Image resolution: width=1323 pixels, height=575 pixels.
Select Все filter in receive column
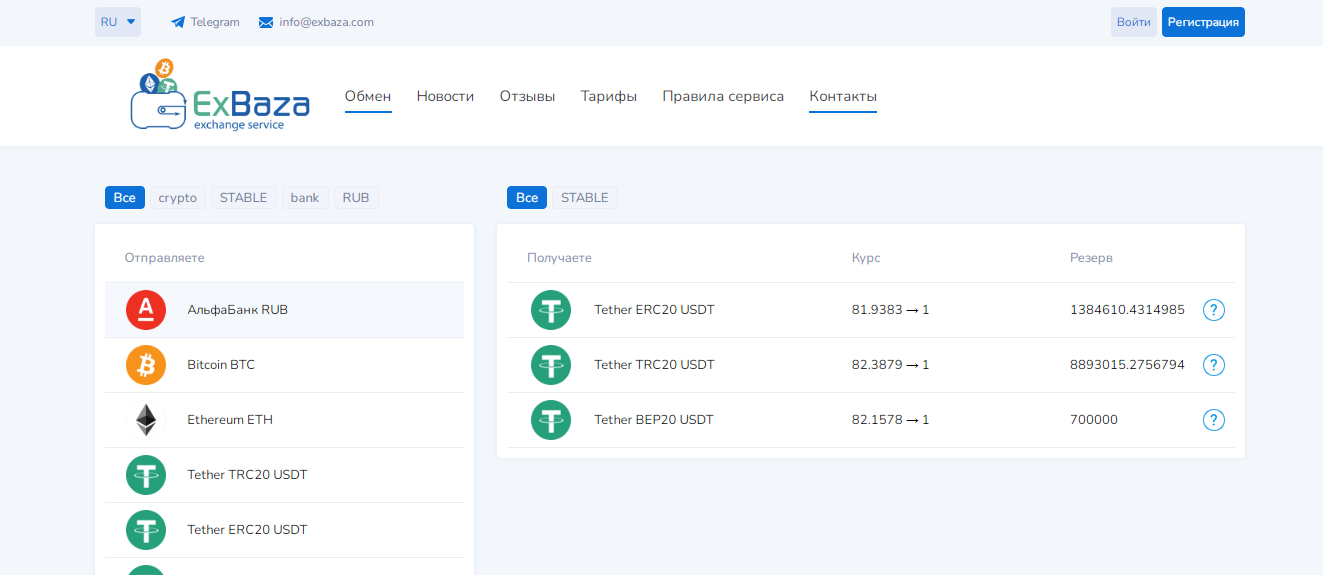click(x=527, y=198)
